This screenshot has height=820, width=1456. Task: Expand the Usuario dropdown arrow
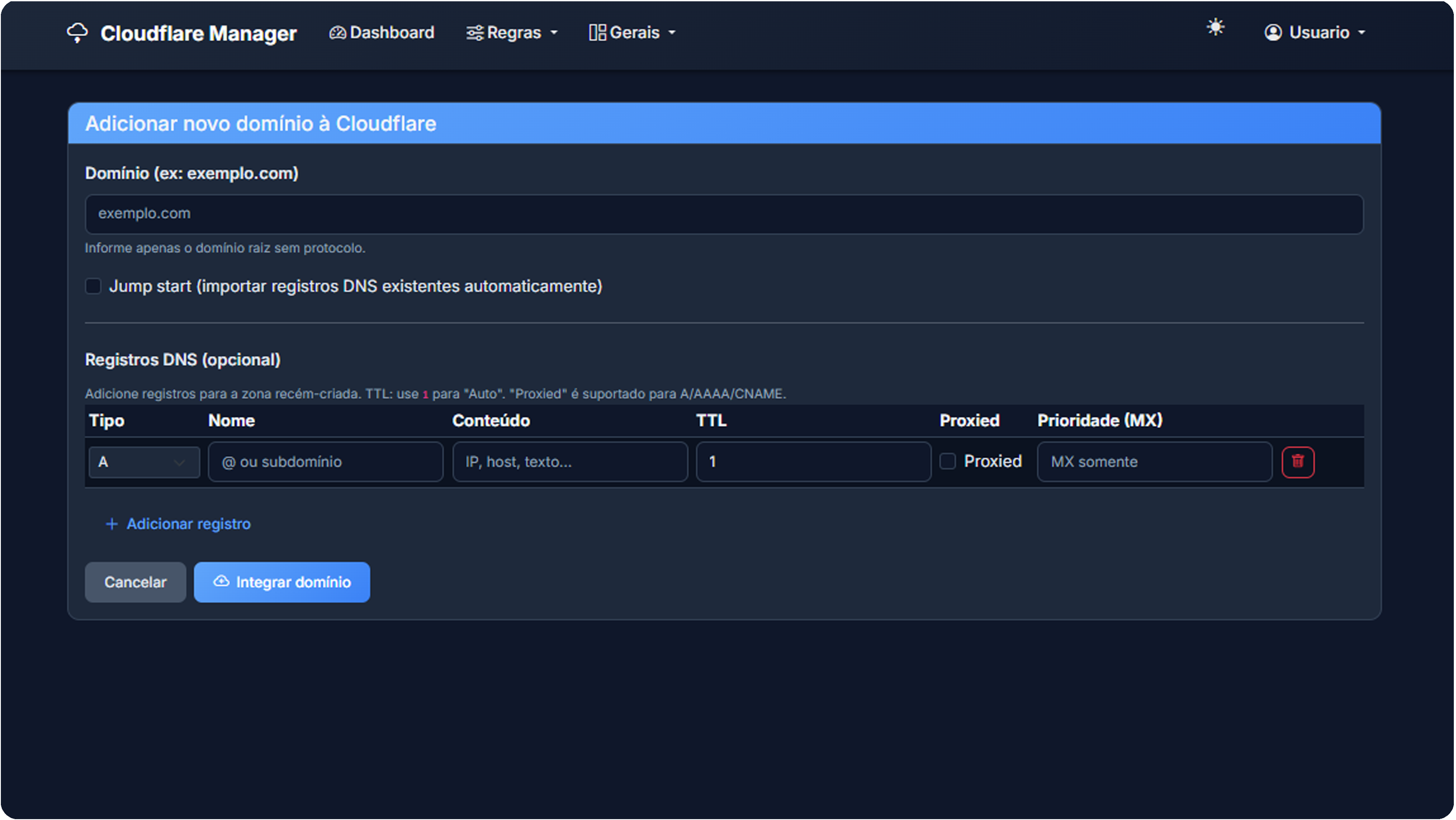point(1362,33)
